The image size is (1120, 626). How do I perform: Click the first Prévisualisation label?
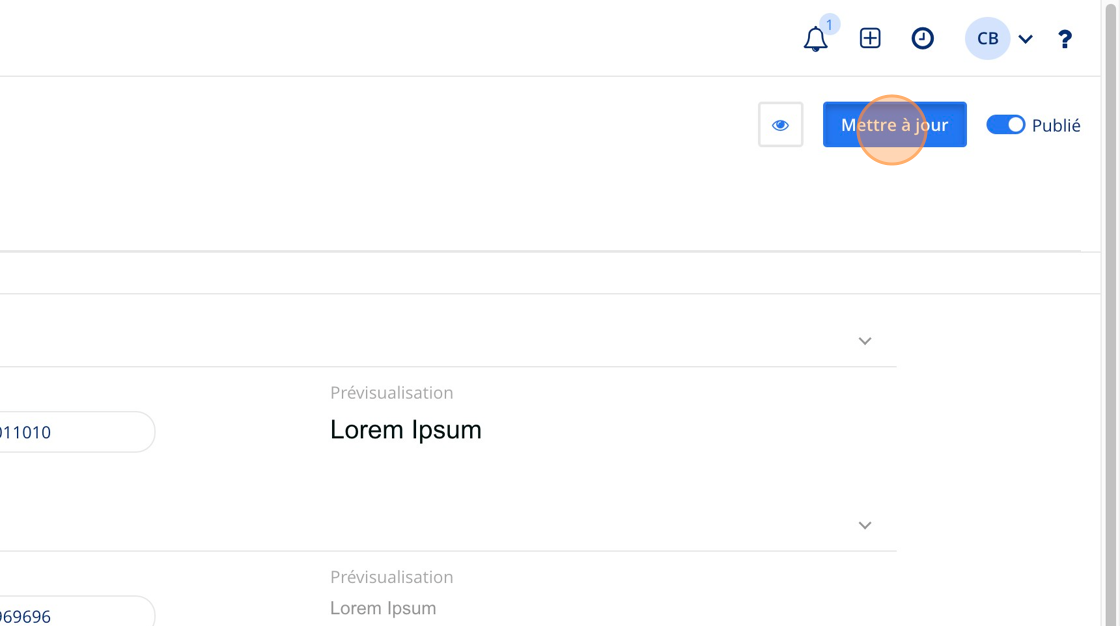click(391, 392)
